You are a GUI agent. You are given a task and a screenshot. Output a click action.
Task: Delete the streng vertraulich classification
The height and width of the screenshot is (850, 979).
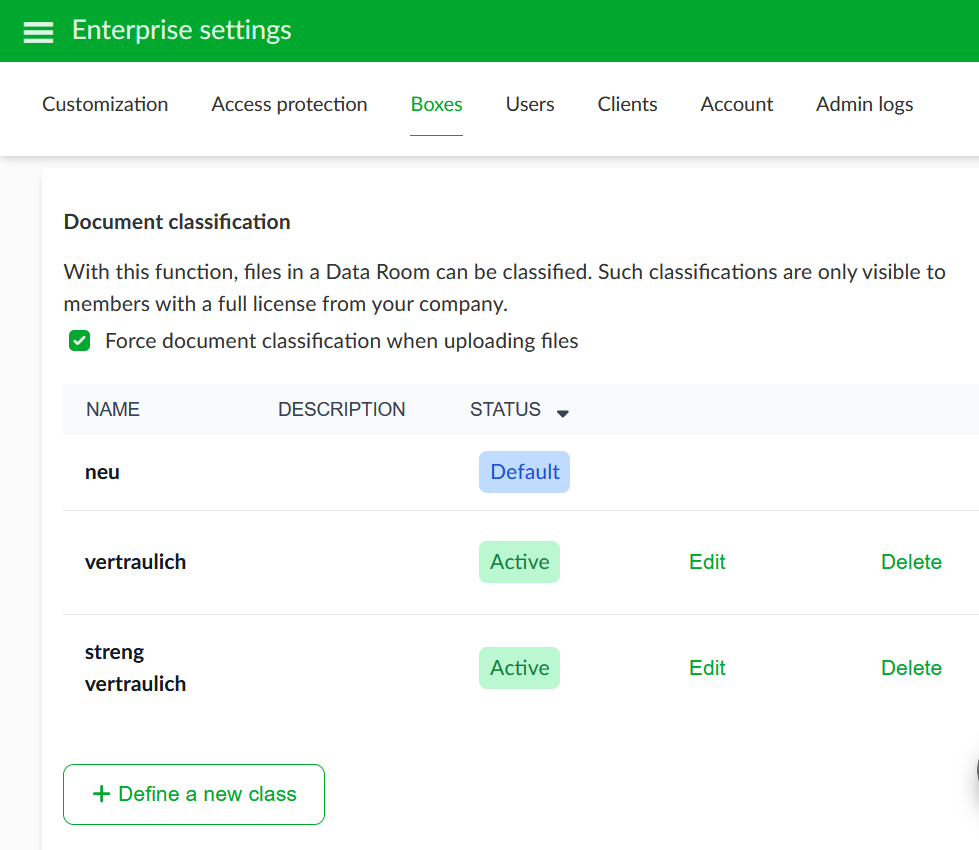(911, 668)
